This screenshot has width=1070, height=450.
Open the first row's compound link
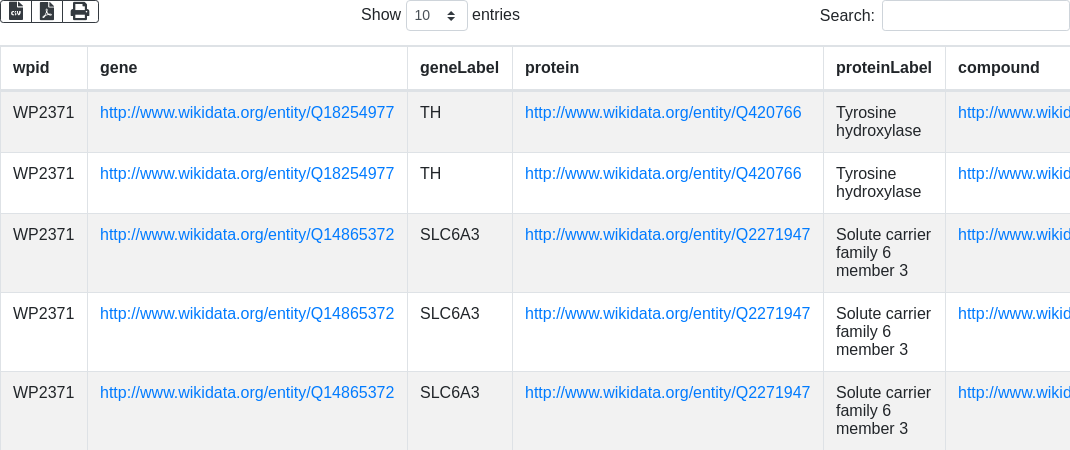click(x=1013, y=113)
